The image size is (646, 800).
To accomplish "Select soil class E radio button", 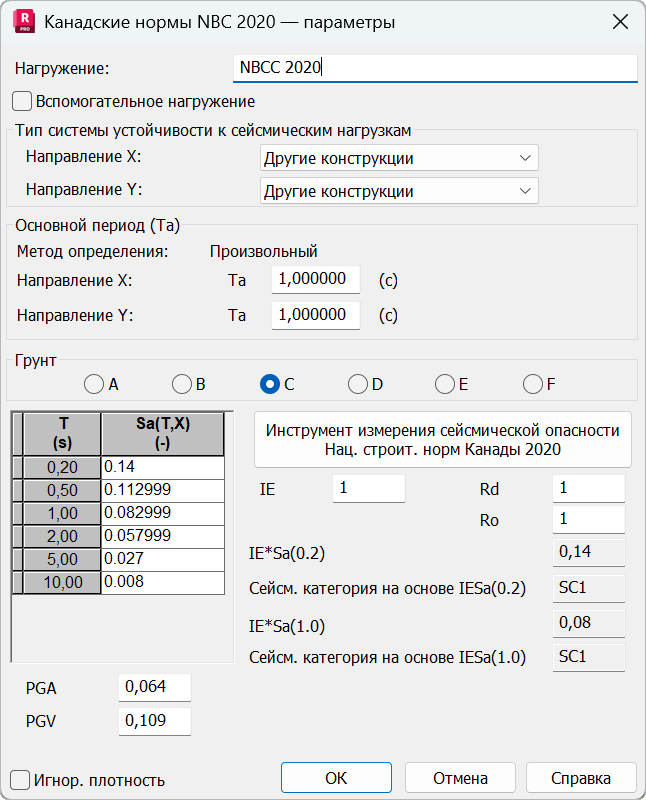I will tap(445, 384).
